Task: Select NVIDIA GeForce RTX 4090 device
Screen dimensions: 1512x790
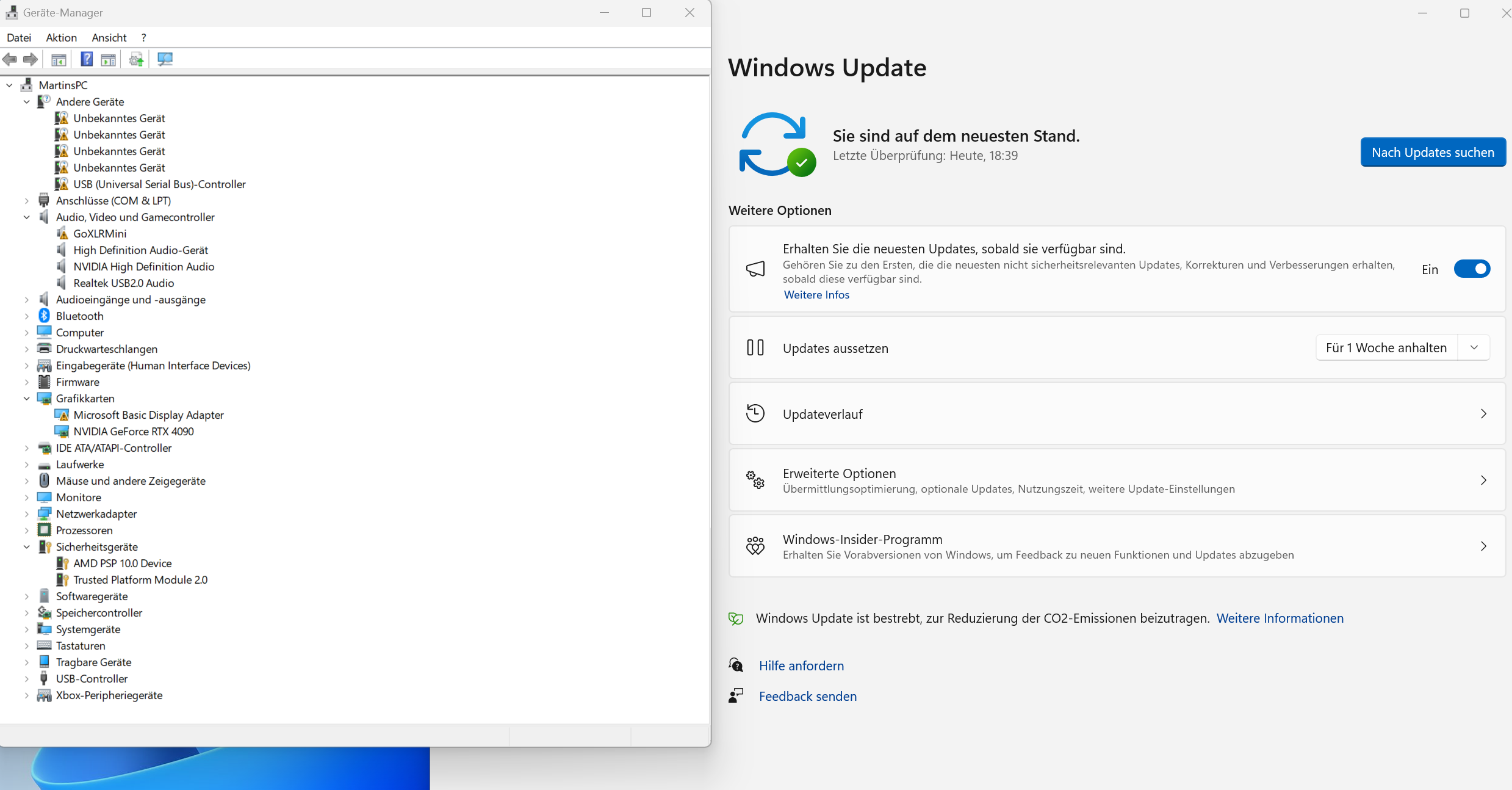Action: 133,431
